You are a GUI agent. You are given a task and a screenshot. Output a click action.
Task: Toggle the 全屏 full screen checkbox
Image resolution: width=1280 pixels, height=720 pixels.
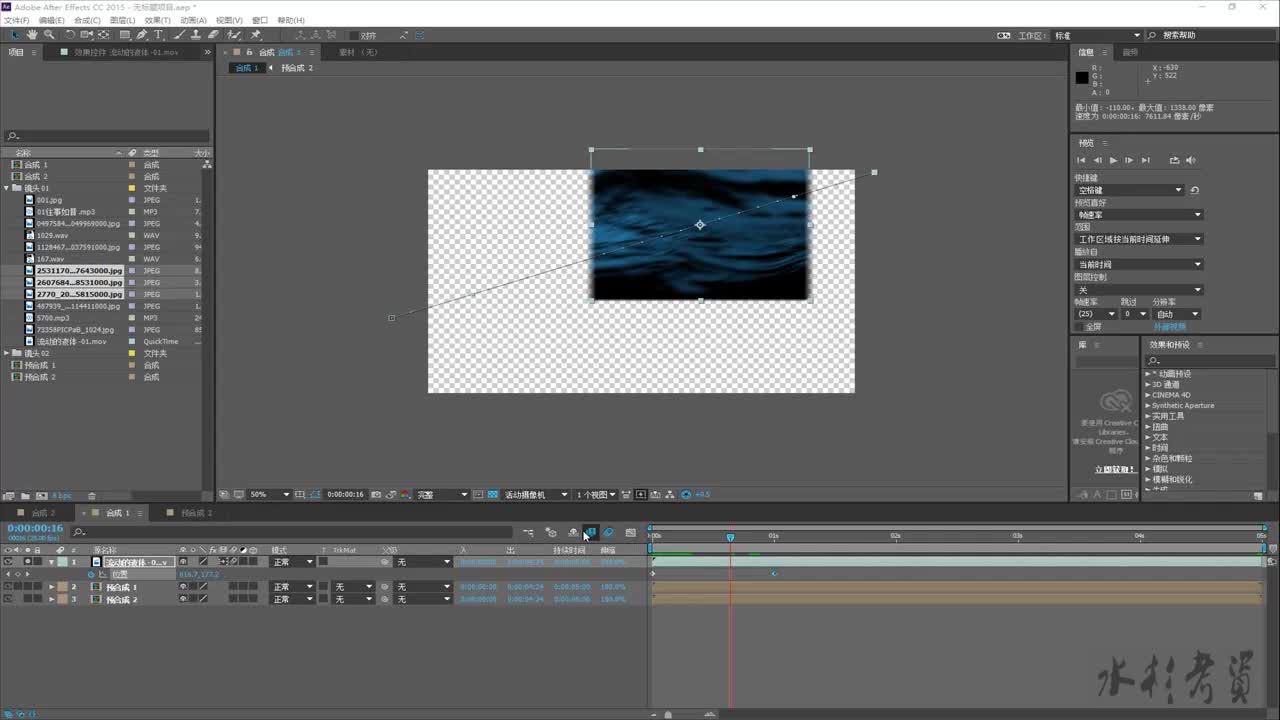tap(1079, 326)
